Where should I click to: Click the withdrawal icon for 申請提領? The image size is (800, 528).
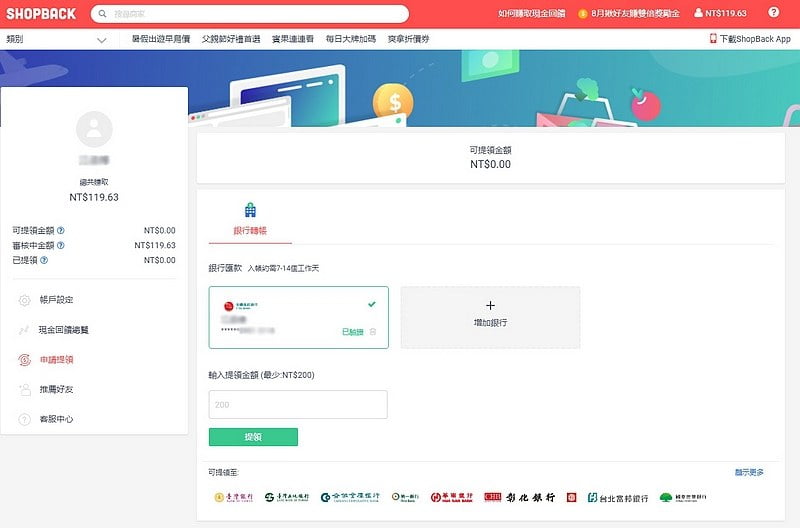point(24,360)
